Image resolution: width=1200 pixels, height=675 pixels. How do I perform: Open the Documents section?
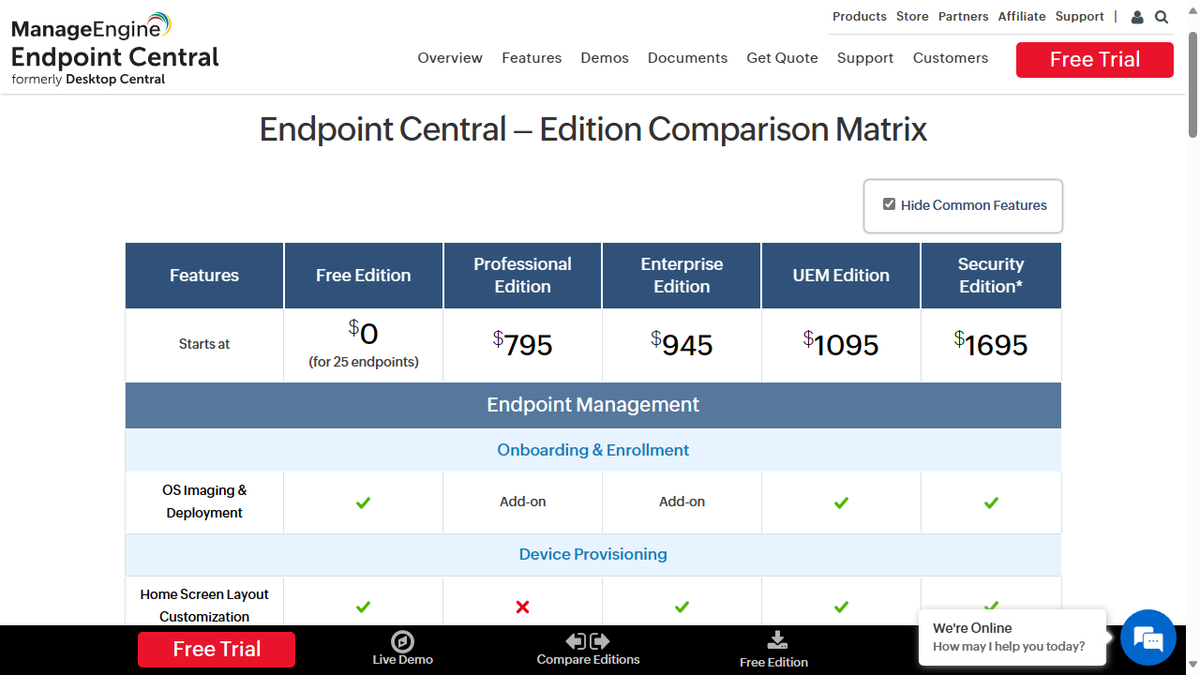pos(687,58)
